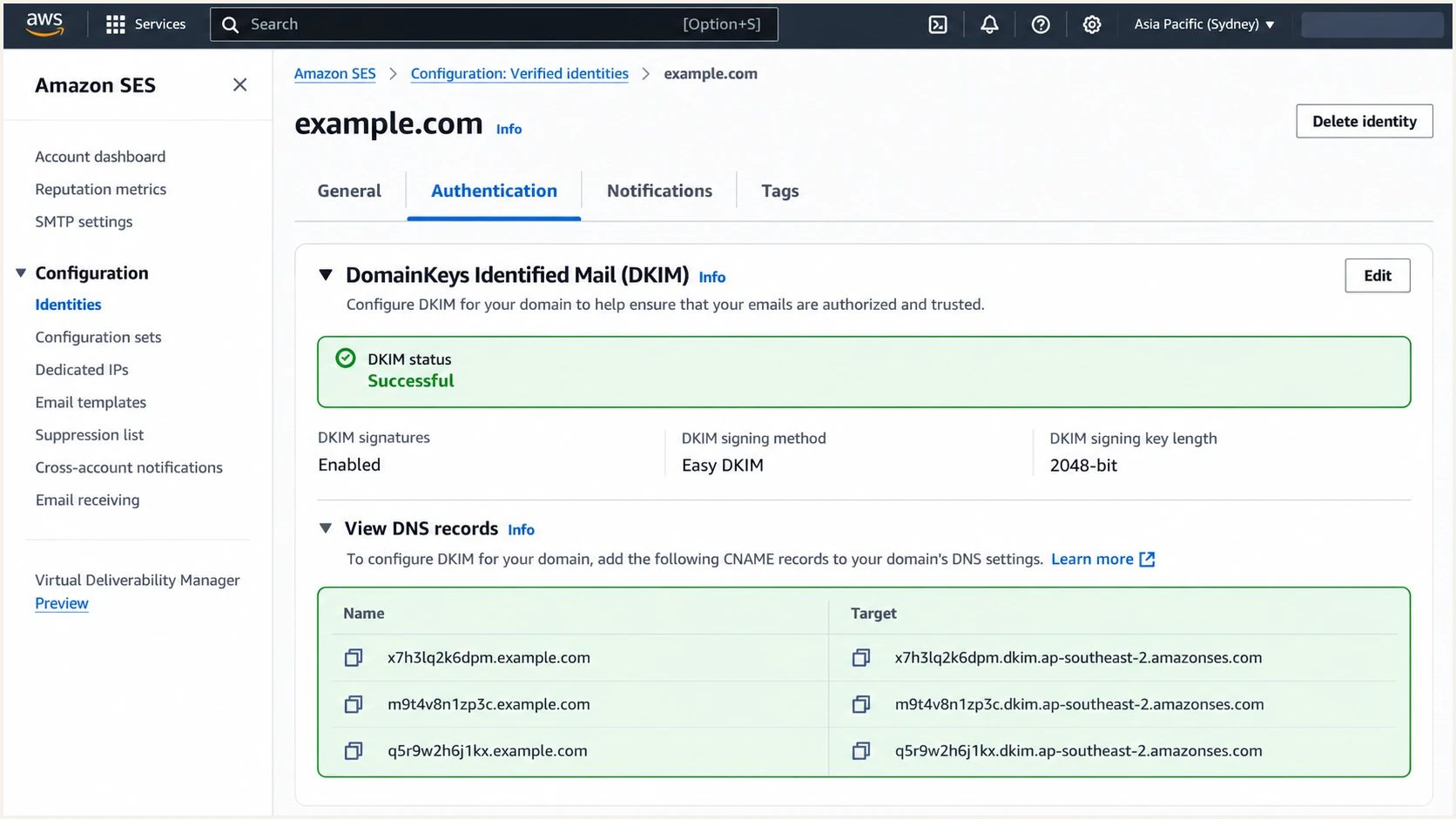Click the Edit button for DKIM
This screenshot has width=1456, height=819.
tap(1378, 276)
